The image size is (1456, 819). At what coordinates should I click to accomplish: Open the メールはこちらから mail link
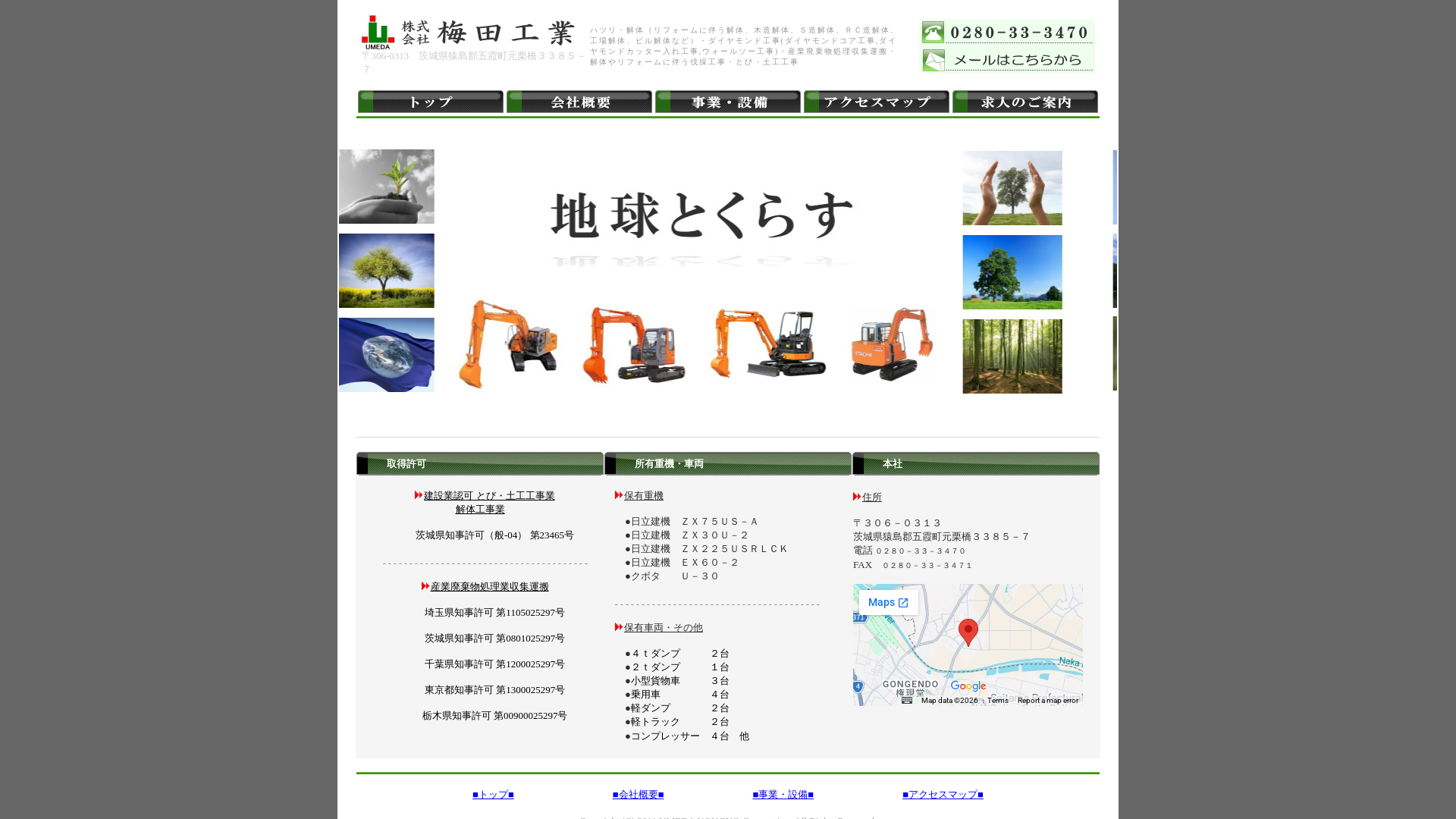[x=1007, y=60]
